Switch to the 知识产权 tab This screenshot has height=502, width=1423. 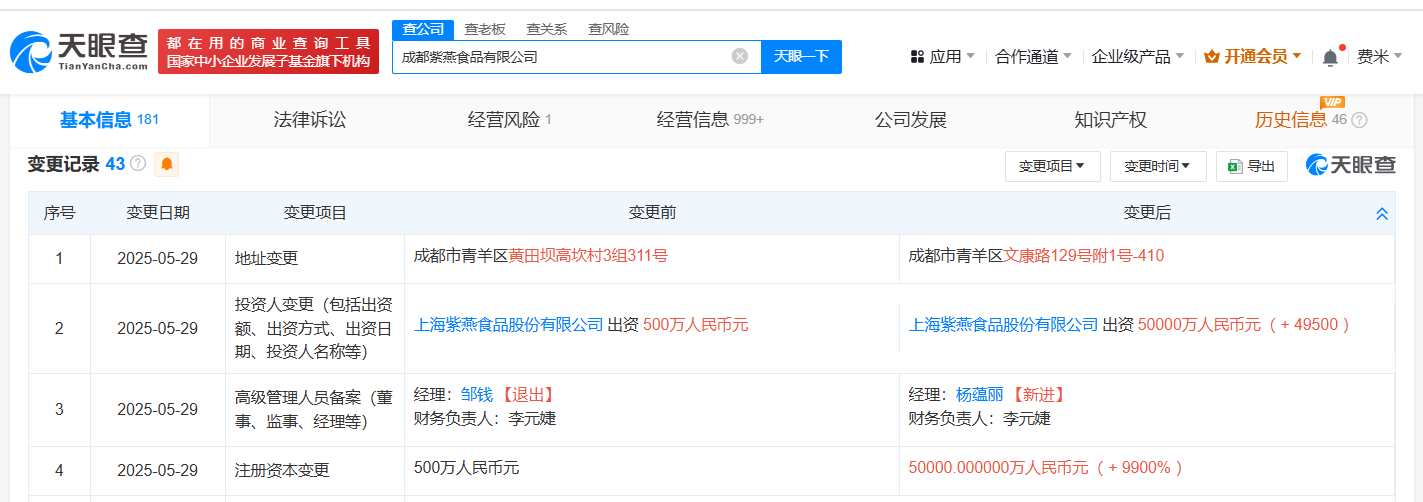click(x=1110, y=120)
